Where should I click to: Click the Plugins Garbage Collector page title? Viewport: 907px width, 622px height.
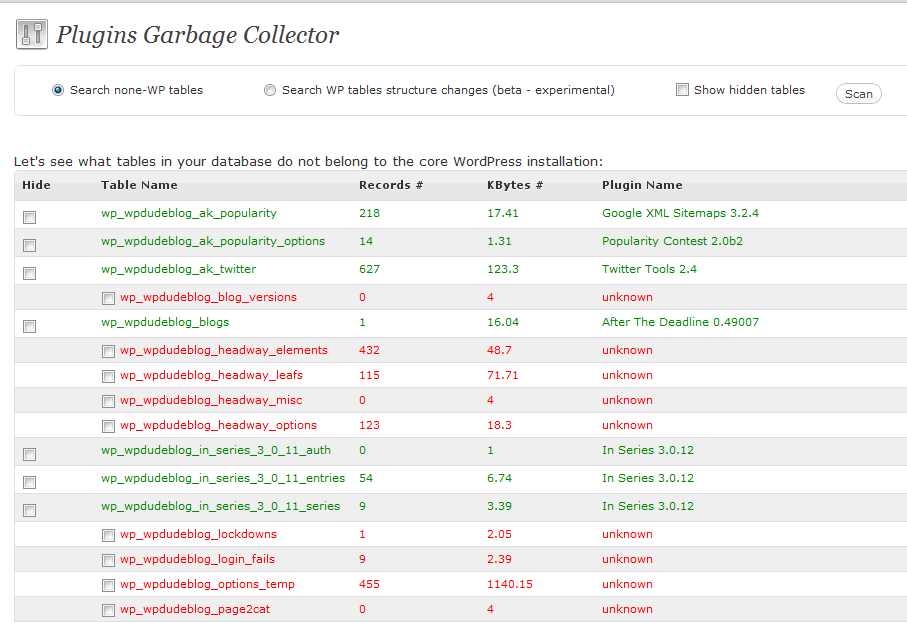tap(197, 35)
